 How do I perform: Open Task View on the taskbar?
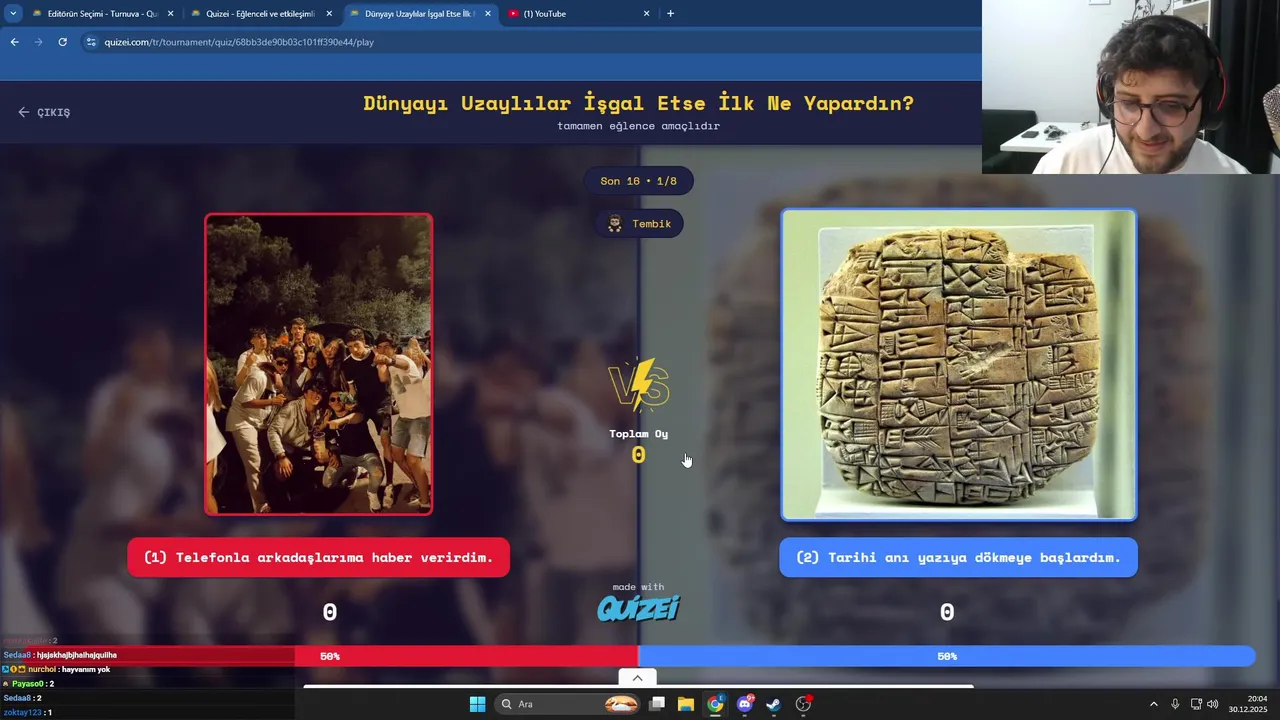(657, 704)
